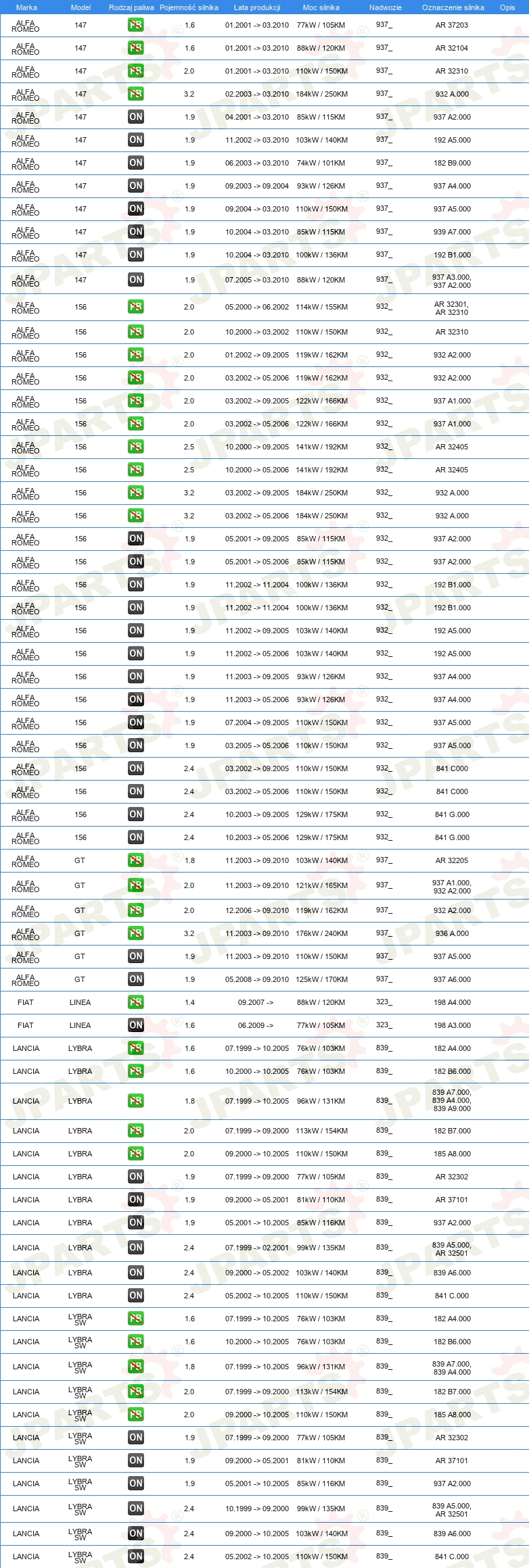This screenshot has height=1568, width=529.
Task: Click the PB icon in the FIAT LINEA 198 A4.000 row
Action: pyautogui.click(x=135, y=1002)
